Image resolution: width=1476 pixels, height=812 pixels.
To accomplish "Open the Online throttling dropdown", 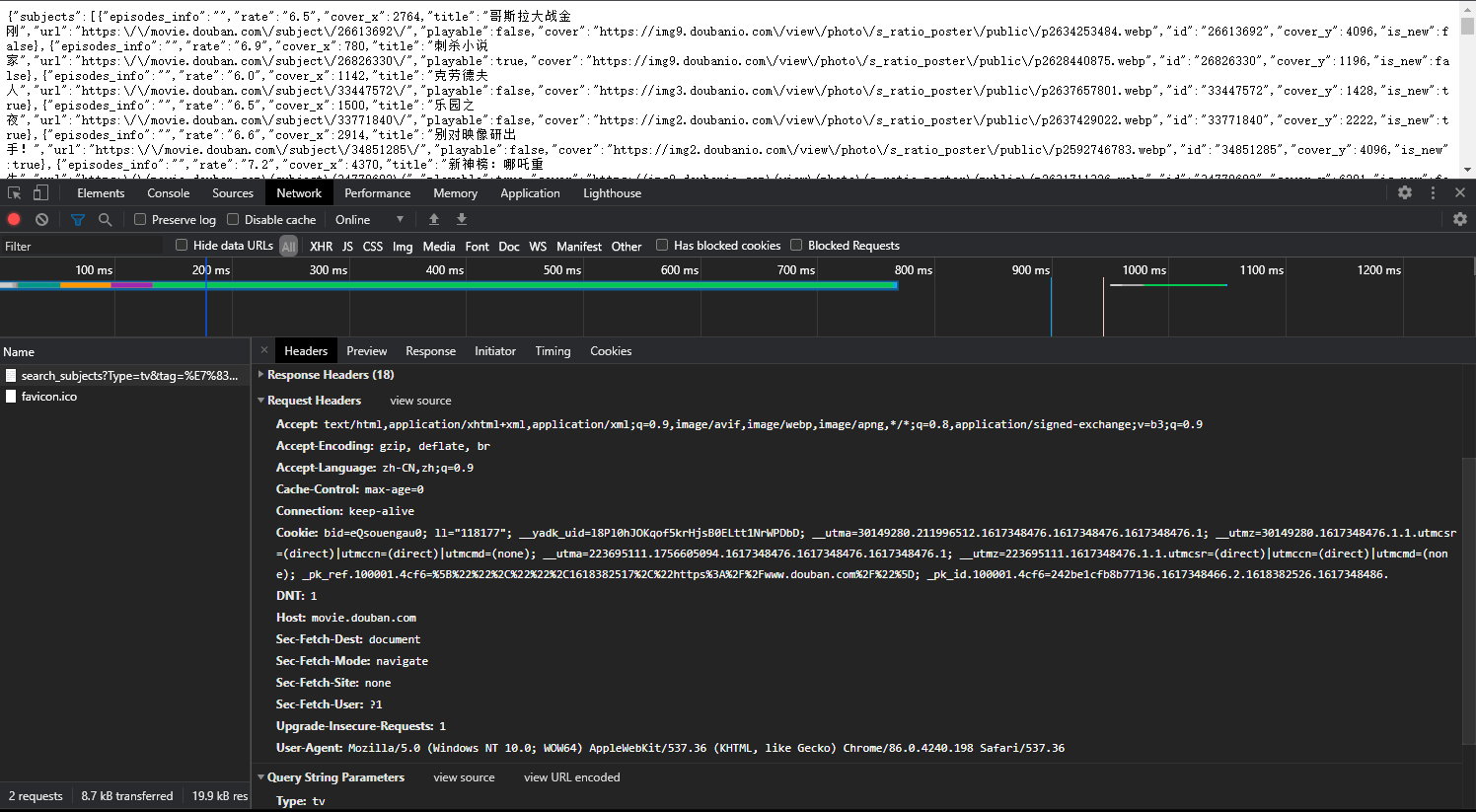I will click(x=370, y=219).
